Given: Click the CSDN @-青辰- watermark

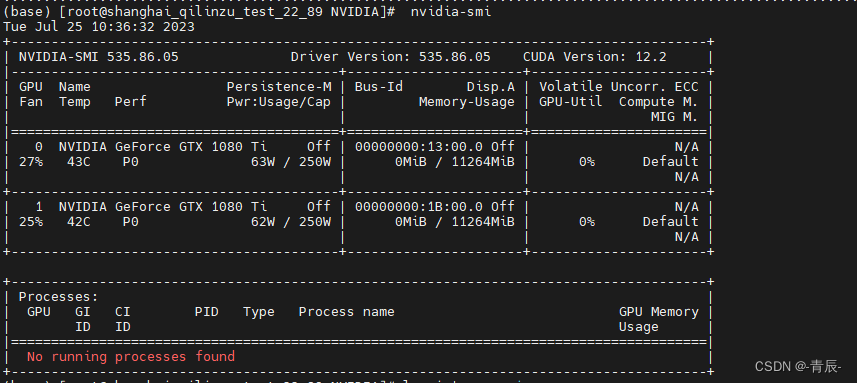Looking at the screenshot, I should tap(798, 367).
